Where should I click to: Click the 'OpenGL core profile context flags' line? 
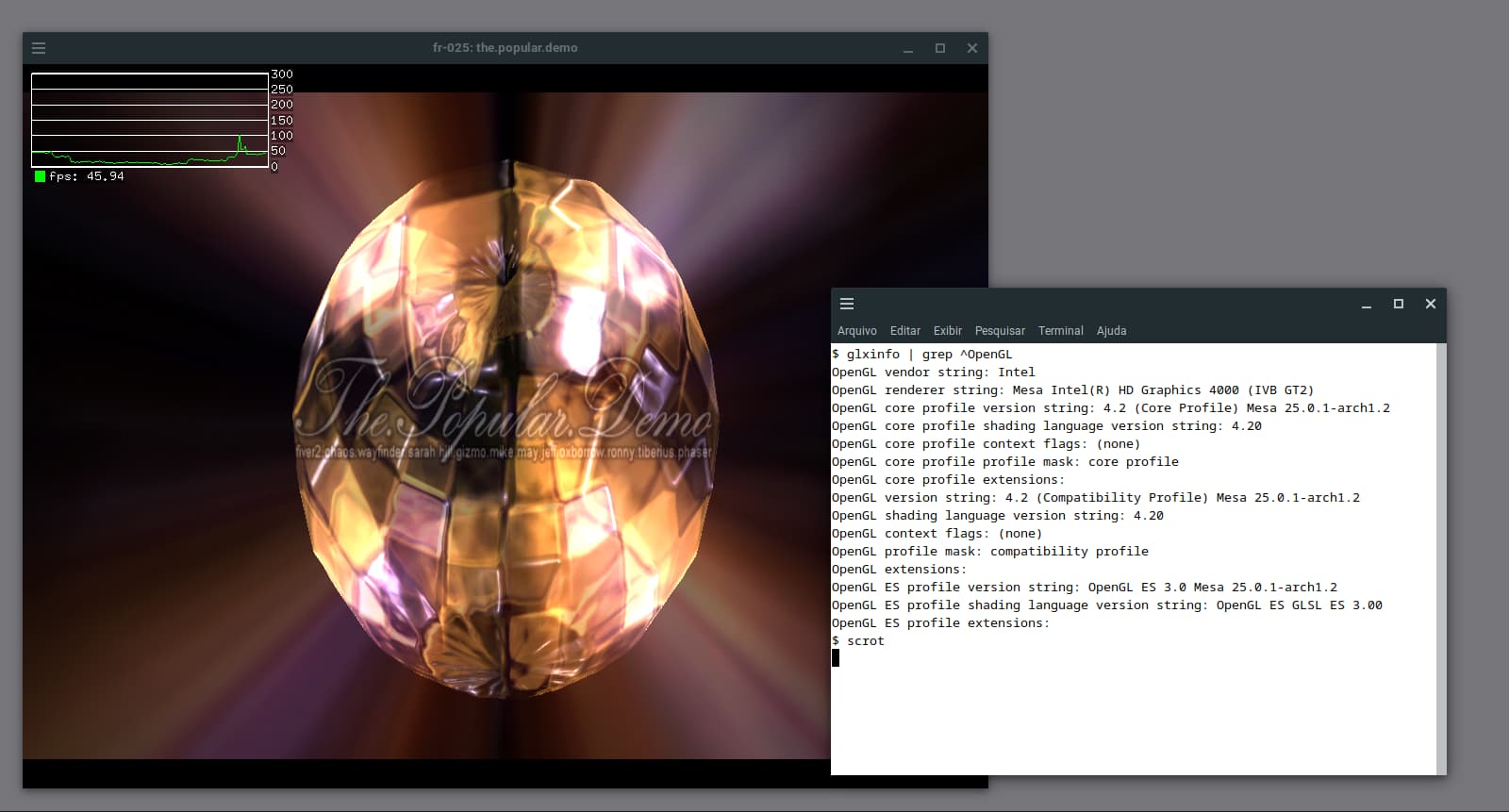(x=986, y=444)
